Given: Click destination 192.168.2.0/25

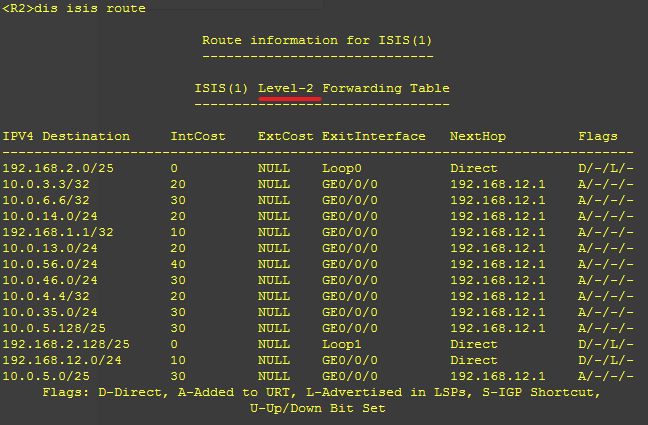Looking at the screenshot, I should tap(58, 168).
